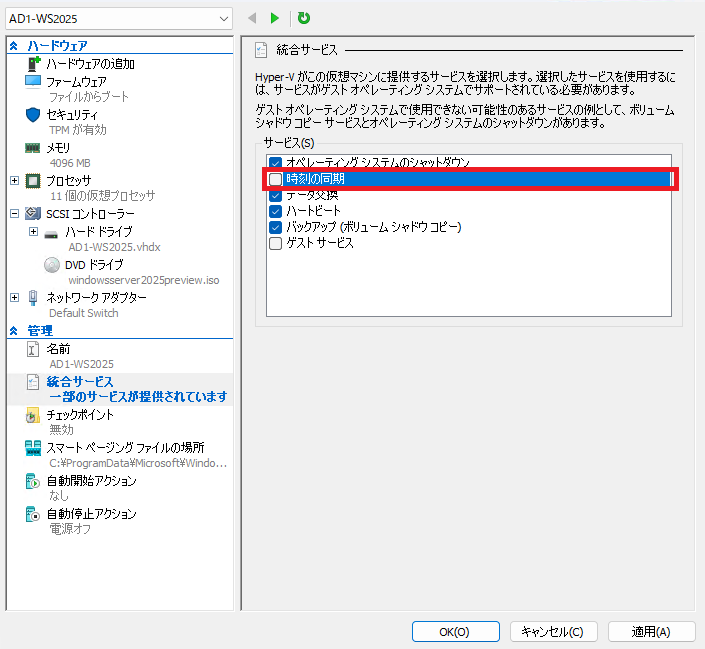Select the 自動開始アクション icon
This screenshot has height=649, width=705.
point(33,481)
